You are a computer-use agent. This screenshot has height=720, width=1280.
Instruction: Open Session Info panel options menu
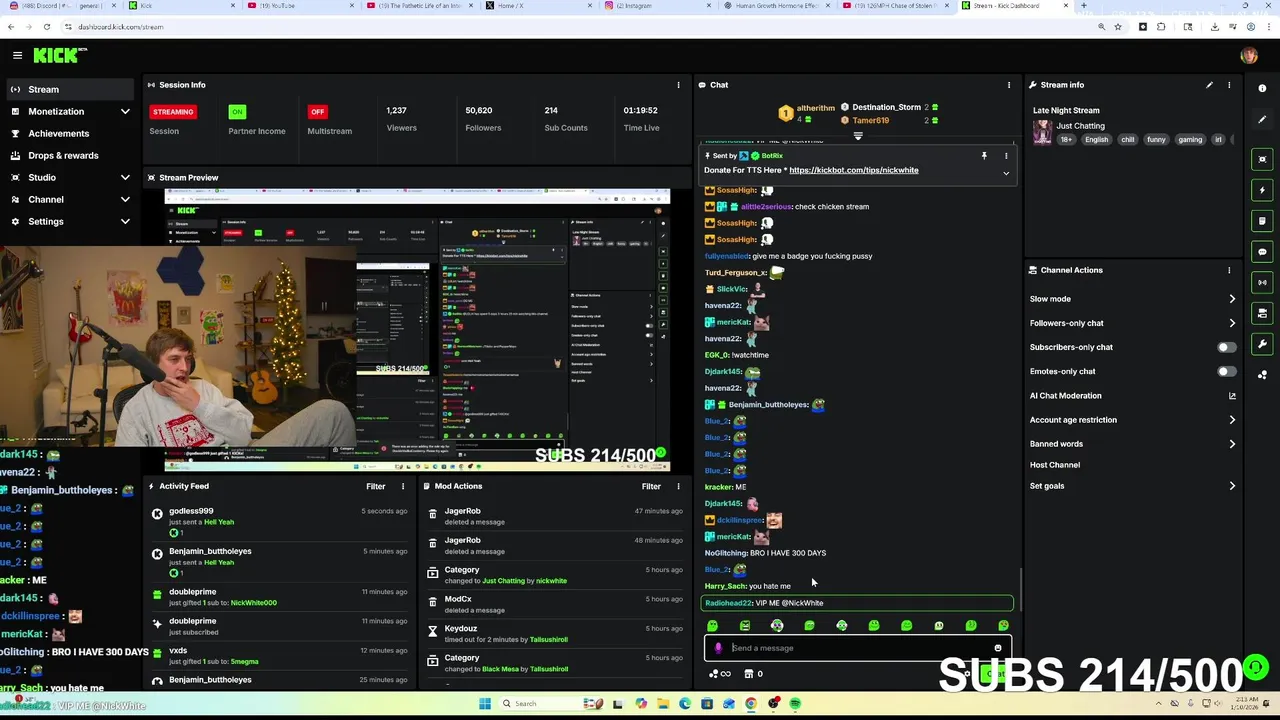pos(678,85)
